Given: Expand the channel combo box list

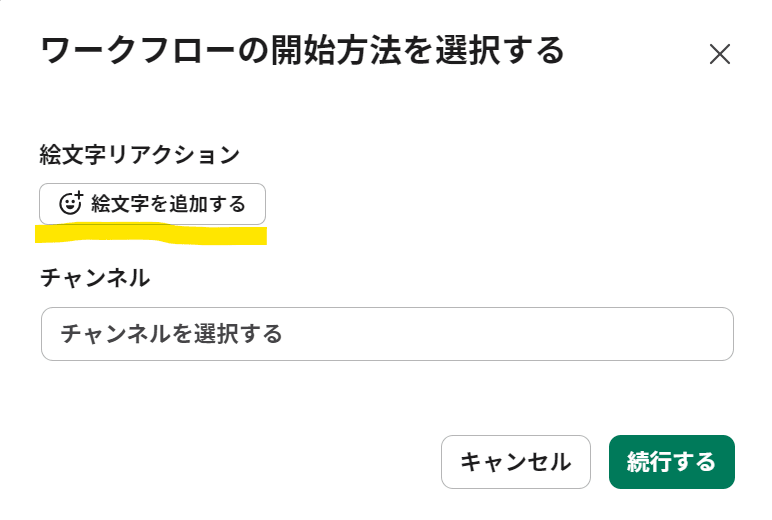Looking at the screenshot, I should click(387, 334).
